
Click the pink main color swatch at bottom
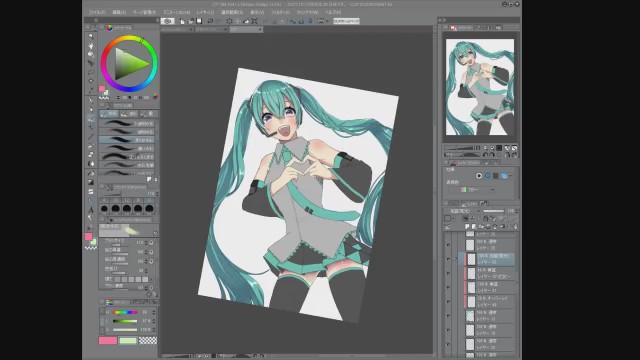[x=108, y=340]
